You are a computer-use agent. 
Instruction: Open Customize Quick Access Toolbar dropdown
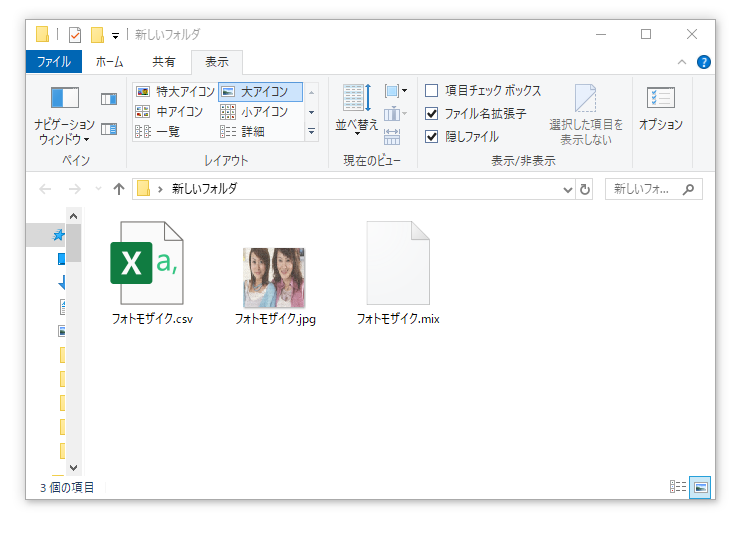pyautogui.click(x=116, y=35)
